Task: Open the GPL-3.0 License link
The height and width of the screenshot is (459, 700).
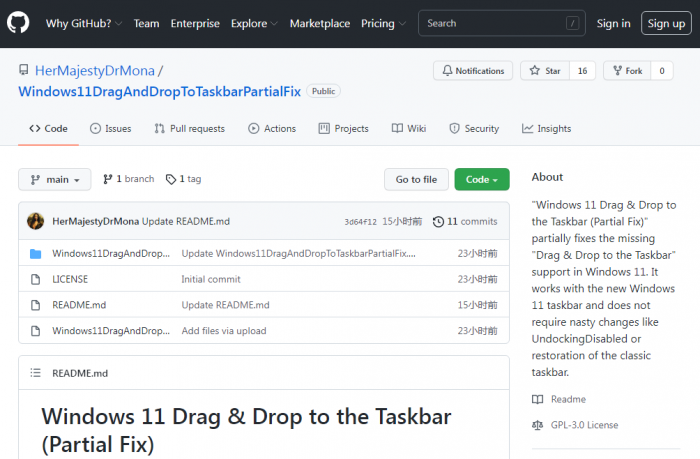Action: click(x=584, y=425)
